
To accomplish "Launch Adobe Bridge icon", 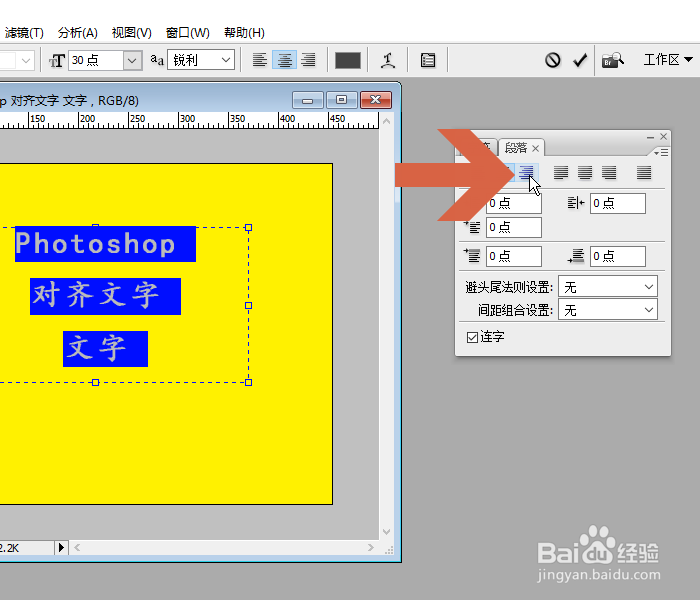I will pyautogui.click(x=612, y=60).
